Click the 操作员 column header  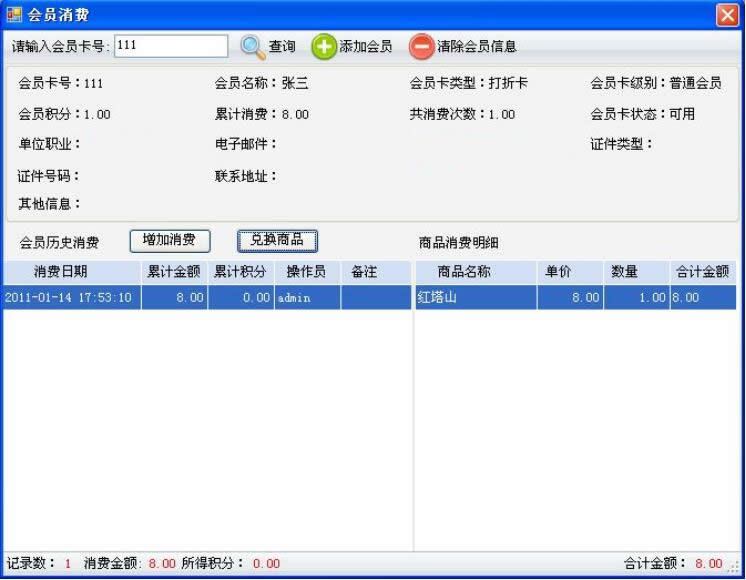pos(307,272)
